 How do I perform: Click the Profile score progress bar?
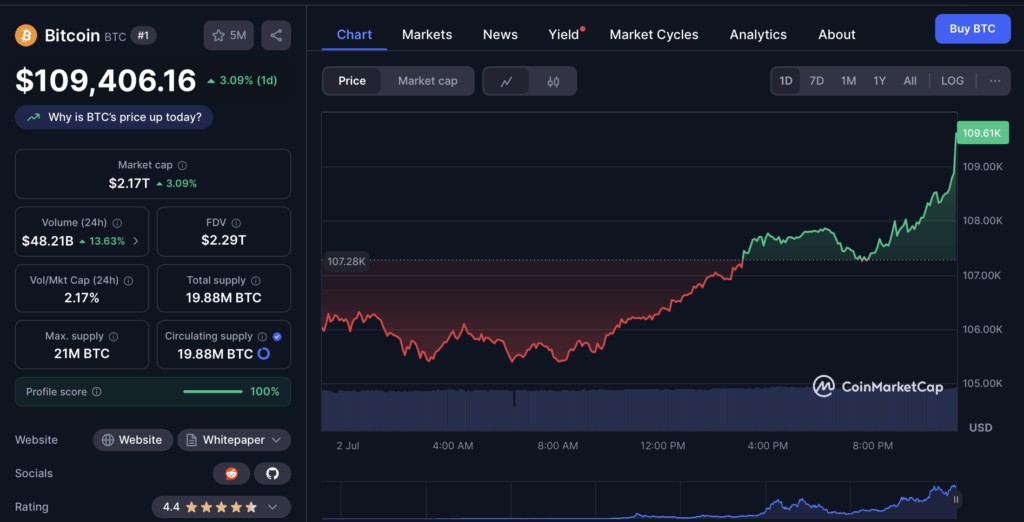pos(213,392)
